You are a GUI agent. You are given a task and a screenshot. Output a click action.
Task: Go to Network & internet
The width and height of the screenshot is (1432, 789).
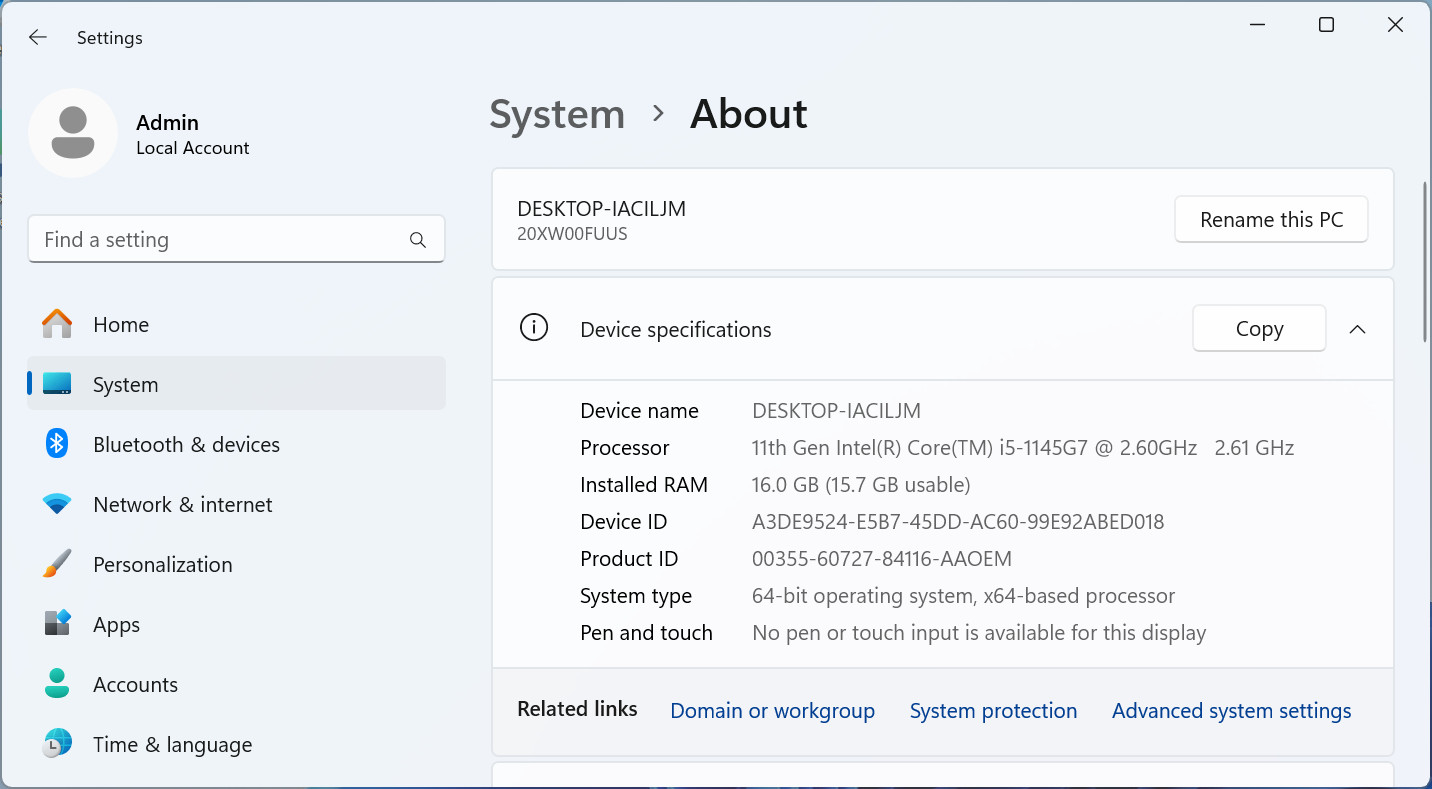pyautogui.click(x=237, y=504)
